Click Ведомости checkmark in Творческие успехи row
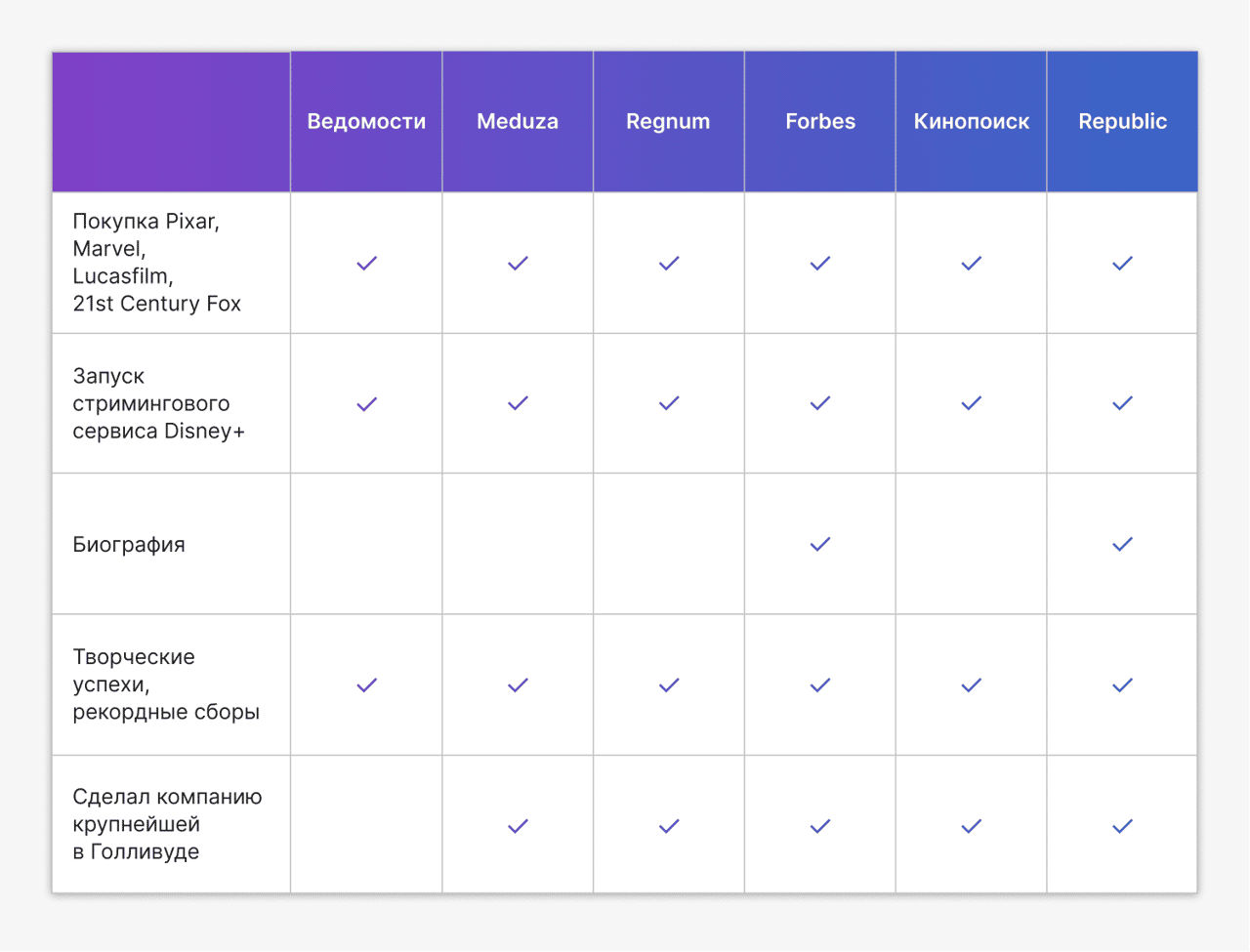 click(366, 685)
